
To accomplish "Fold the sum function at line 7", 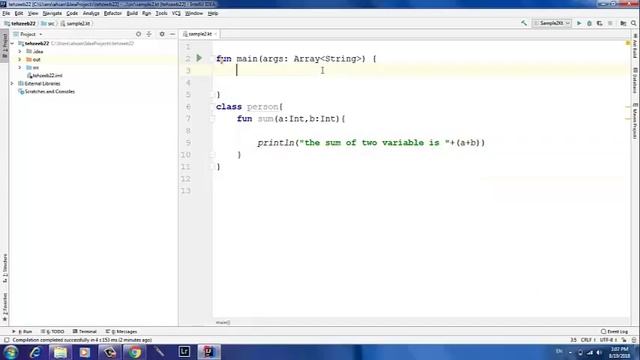I will pyautogui.click(x=212, y=119).
